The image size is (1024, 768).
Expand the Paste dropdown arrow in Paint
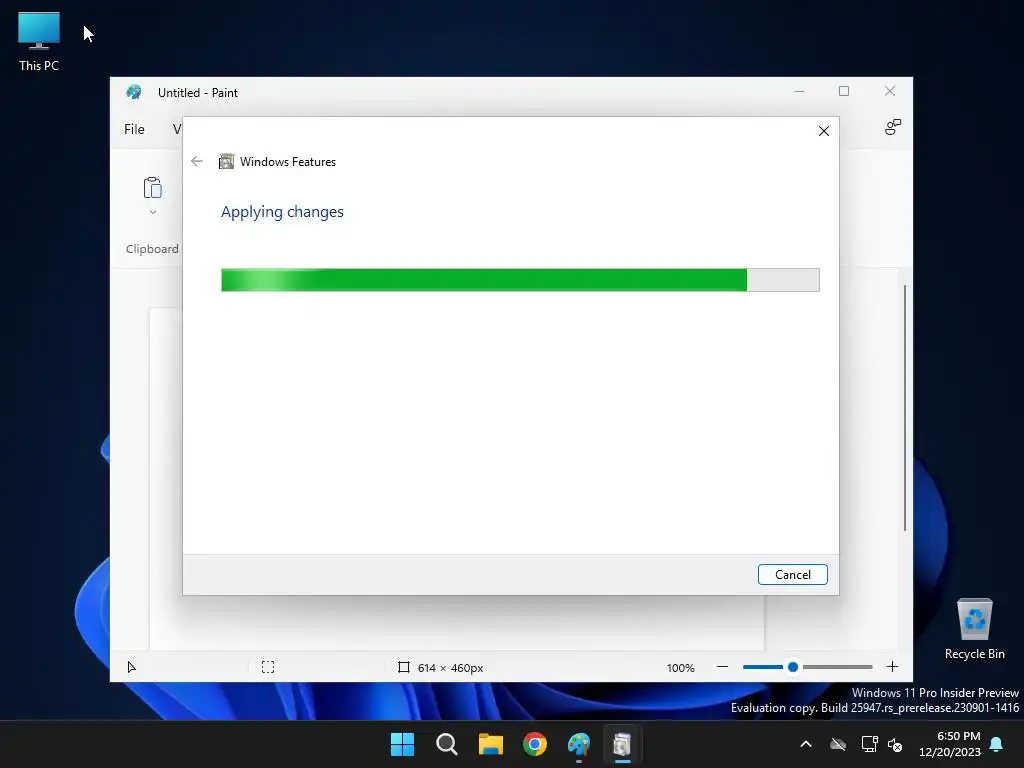[152, 212]
